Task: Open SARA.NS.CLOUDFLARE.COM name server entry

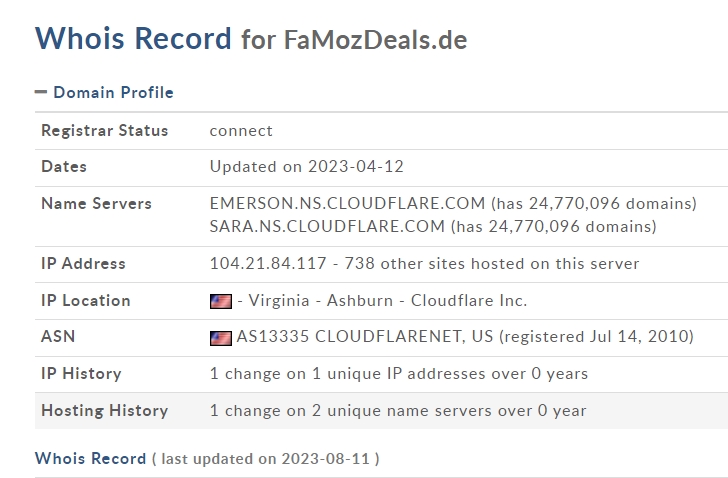Action: coord(327,226)
